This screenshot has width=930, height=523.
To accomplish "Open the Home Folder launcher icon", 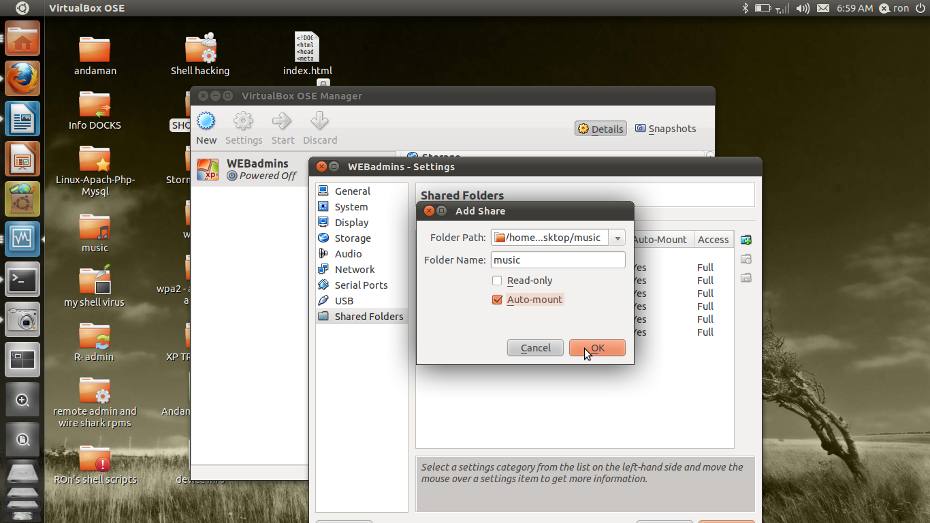I will [23, 39].
